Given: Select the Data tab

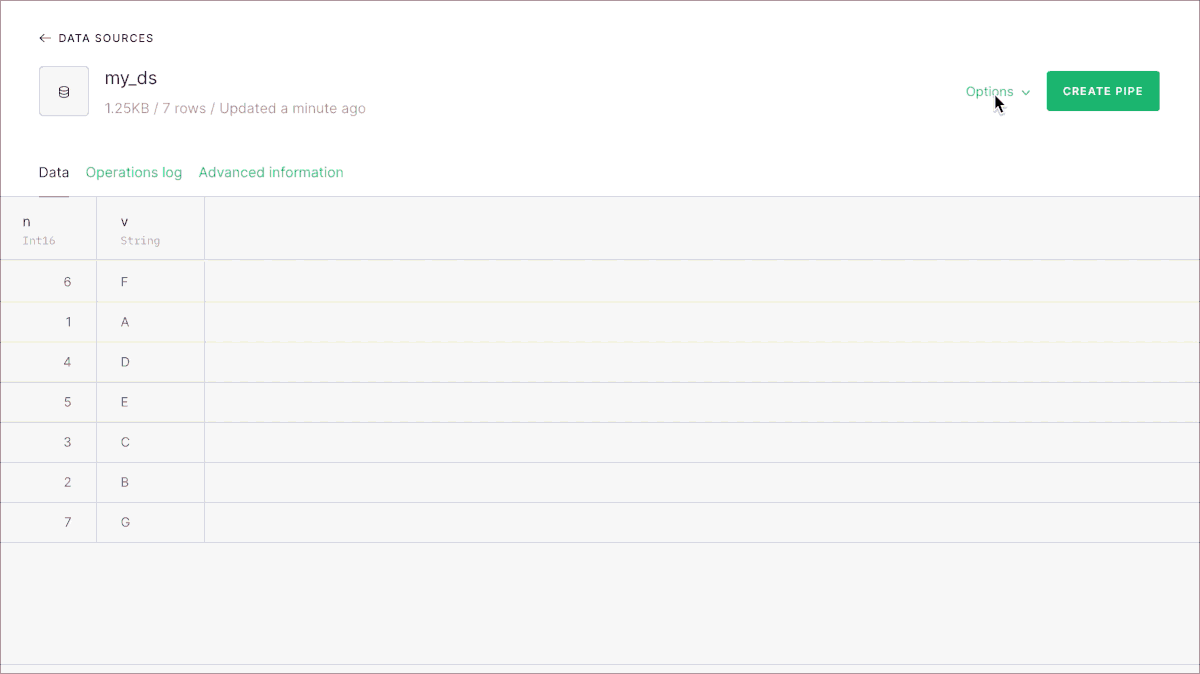Looking at the screenshot, I should [x=54, y=172].
